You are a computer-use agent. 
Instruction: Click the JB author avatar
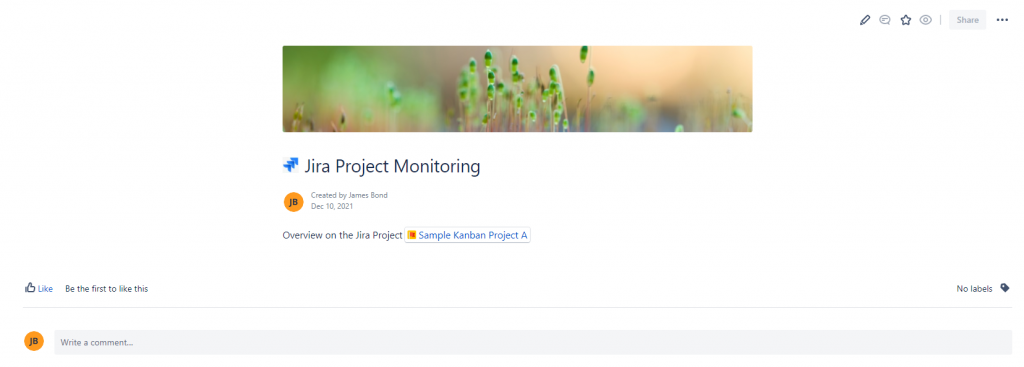pyautogui.click(x=293, y=202)
